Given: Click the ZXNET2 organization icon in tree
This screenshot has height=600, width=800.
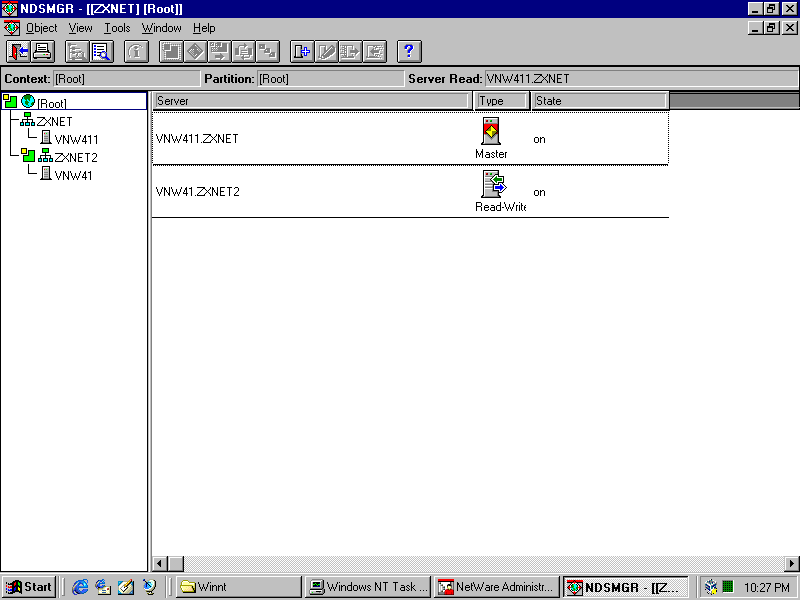Looking at the screenshot, I should pyautogui.click(x=45, y=155).
